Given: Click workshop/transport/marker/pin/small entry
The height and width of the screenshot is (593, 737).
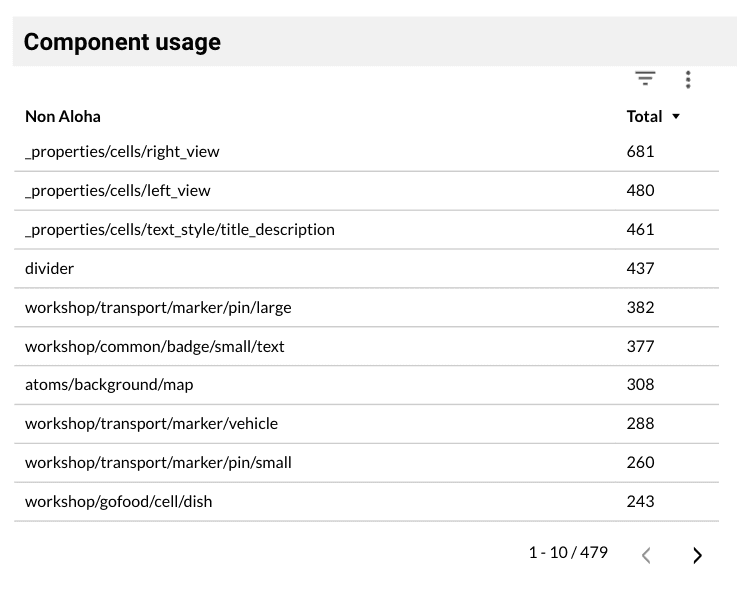Looking at the screenshot, I should (158, 462).
